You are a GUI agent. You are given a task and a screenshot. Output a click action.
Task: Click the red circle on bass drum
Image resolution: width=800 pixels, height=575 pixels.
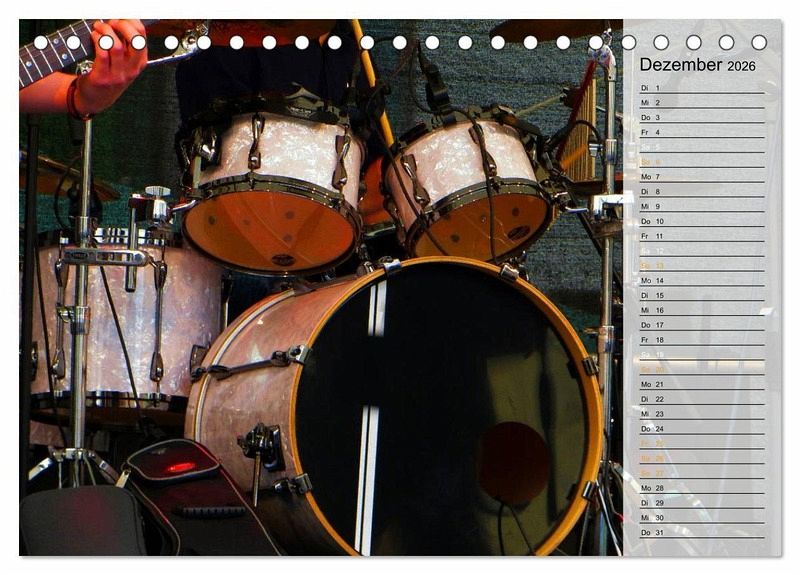[513, 462]
